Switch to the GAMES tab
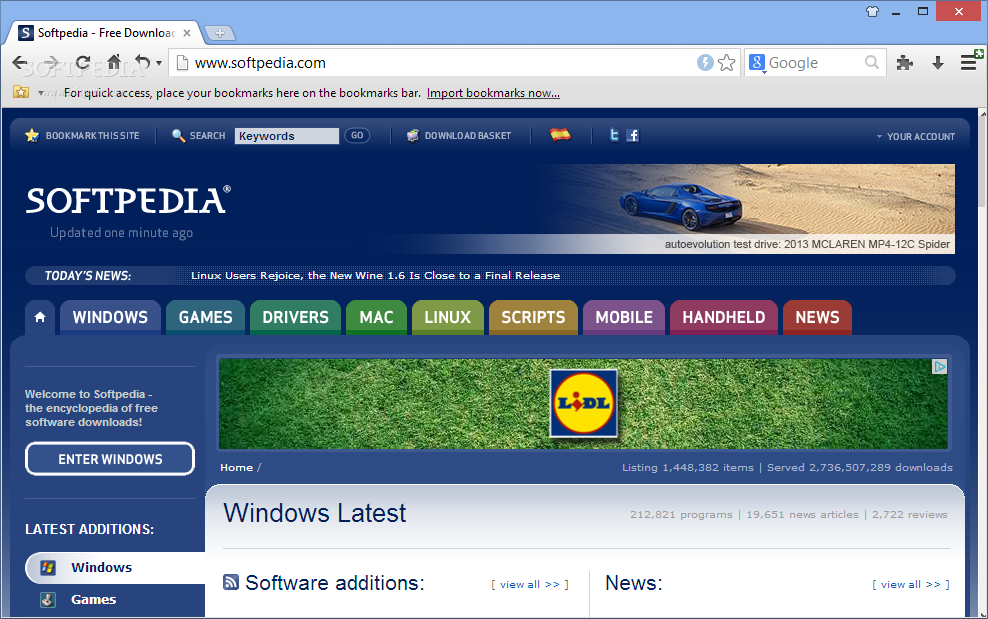Screen dimensions: 988x619 (x=205, y=317)
